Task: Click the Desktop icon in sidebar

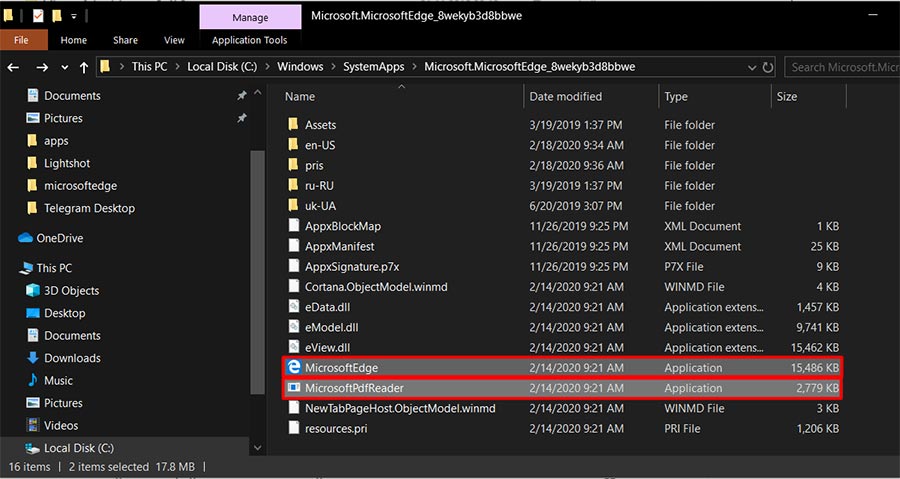Action: (x=33, y=313)
